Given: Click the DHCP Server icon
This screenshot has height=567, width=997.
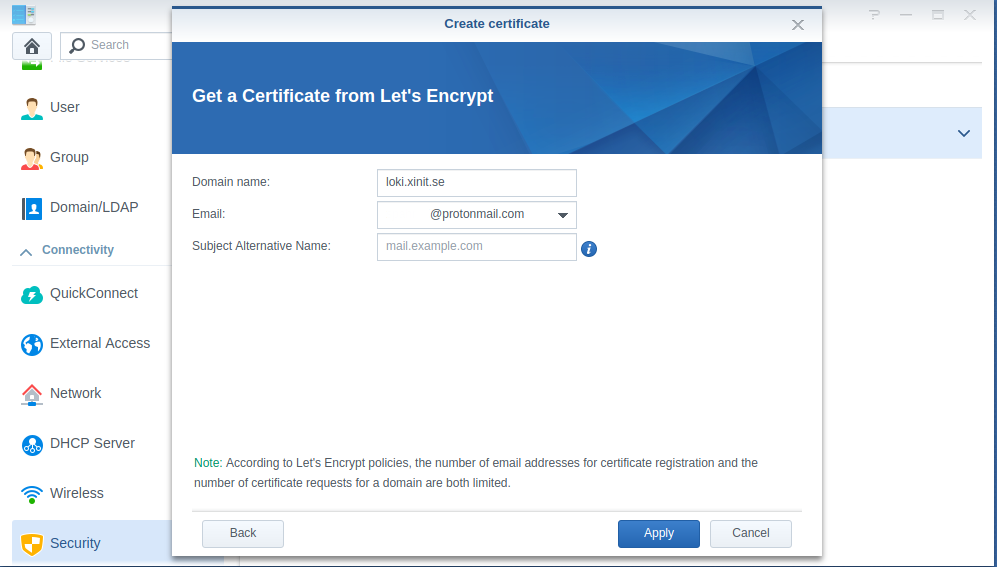Looking at the screenshot, I should [x=31, y=444].
